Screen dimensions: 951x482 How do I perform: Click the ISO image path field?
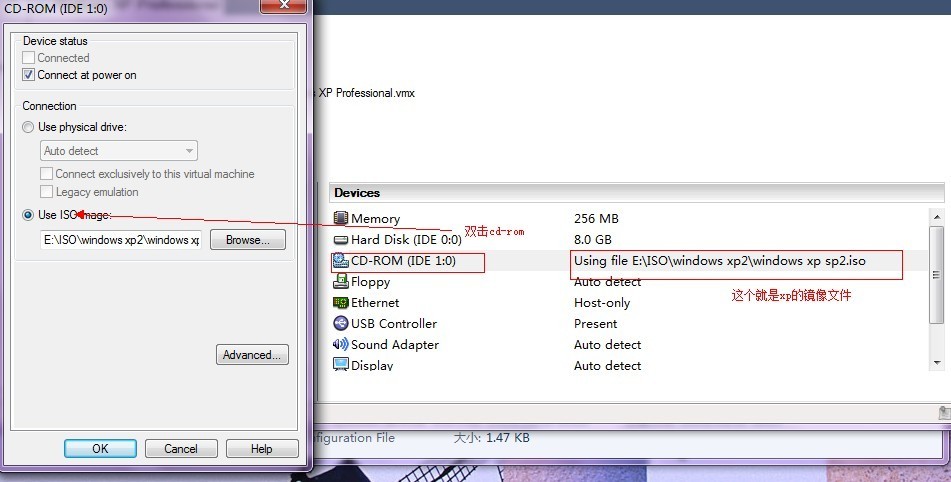pyautogui.click(x=121, y=240)
